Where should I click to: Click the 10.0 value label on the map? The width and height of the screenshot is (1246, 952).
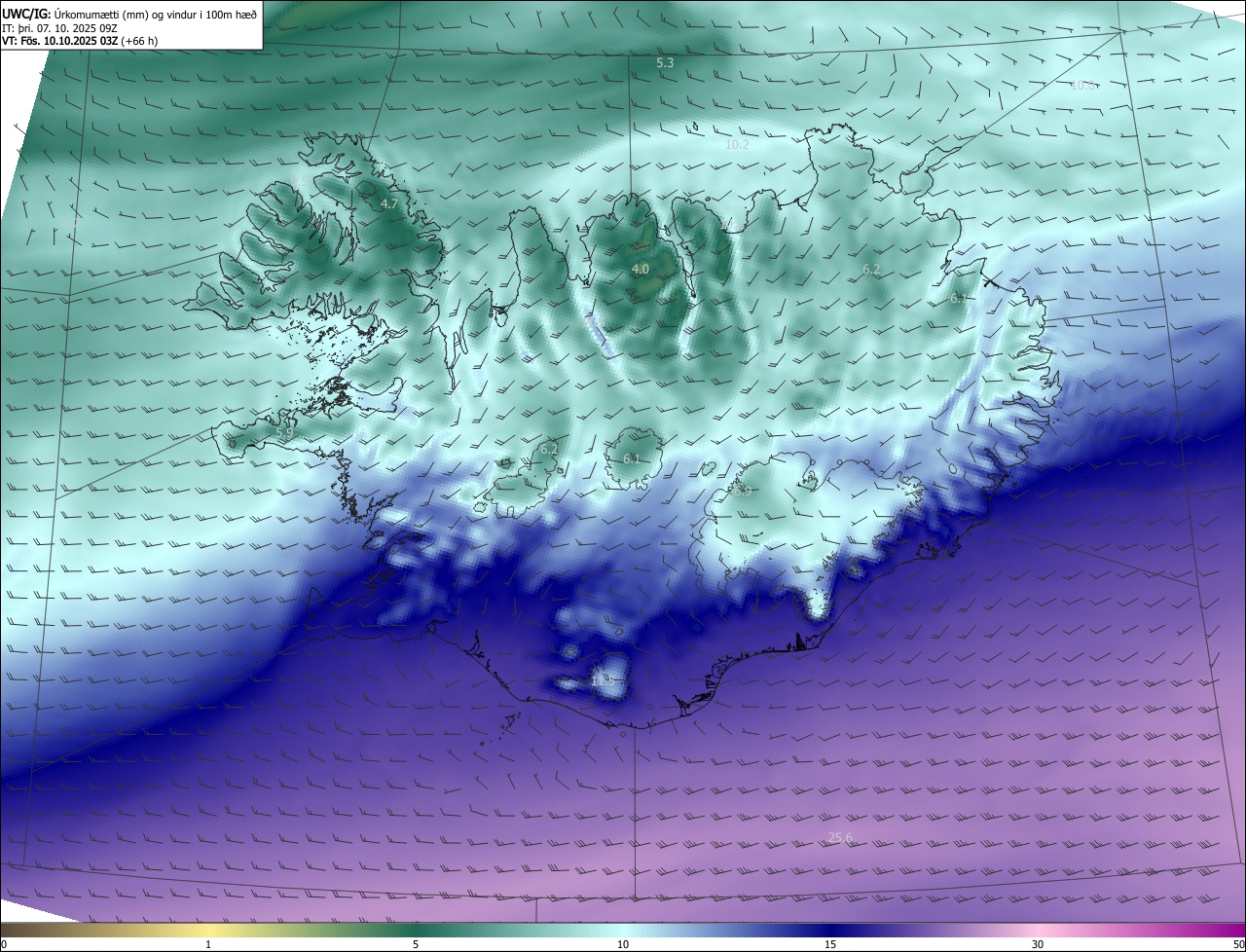(1083, 85)
